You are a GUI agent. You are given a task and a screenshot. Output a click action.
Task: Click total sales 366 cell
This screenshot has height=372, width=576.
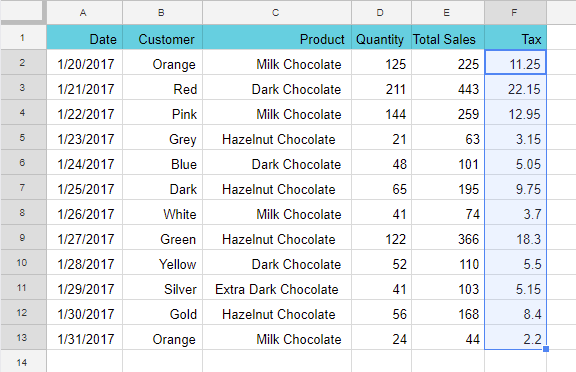click(448, 238)
